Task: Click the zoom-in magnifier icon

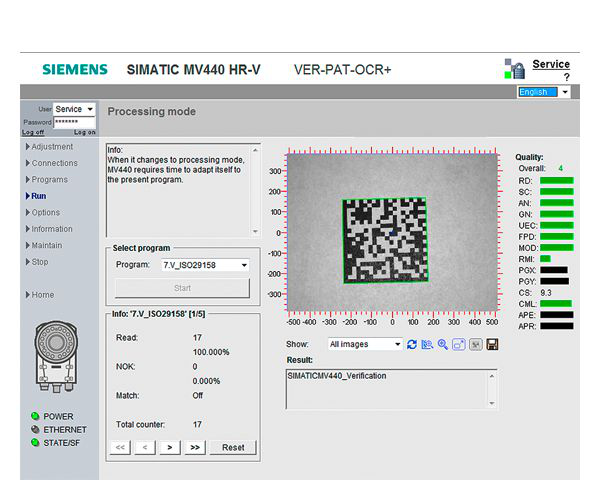Action: click(443, 344)
